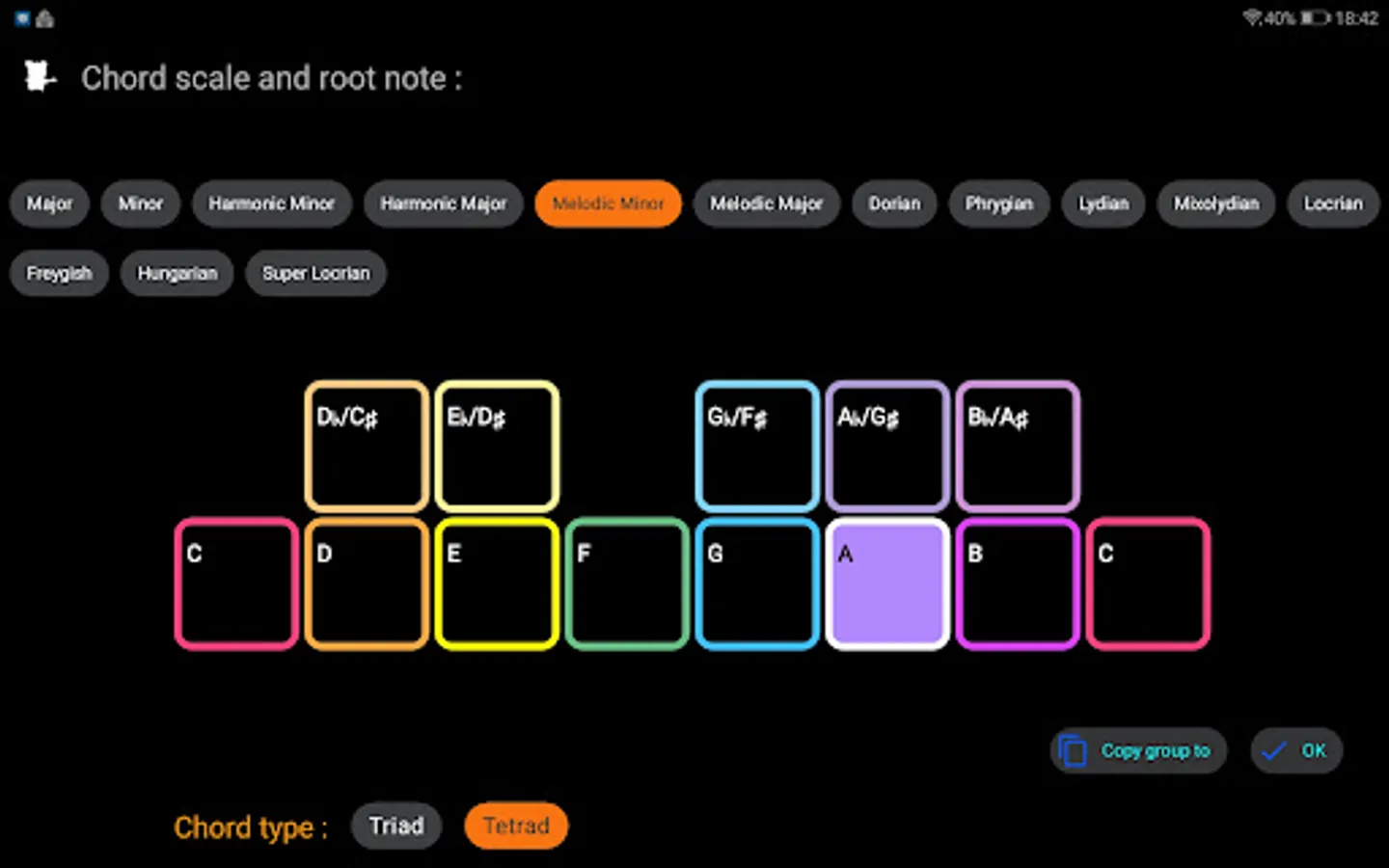1389x868 pixels.
Task: Click the 'Chord type :' label
Action: (251, 827)
